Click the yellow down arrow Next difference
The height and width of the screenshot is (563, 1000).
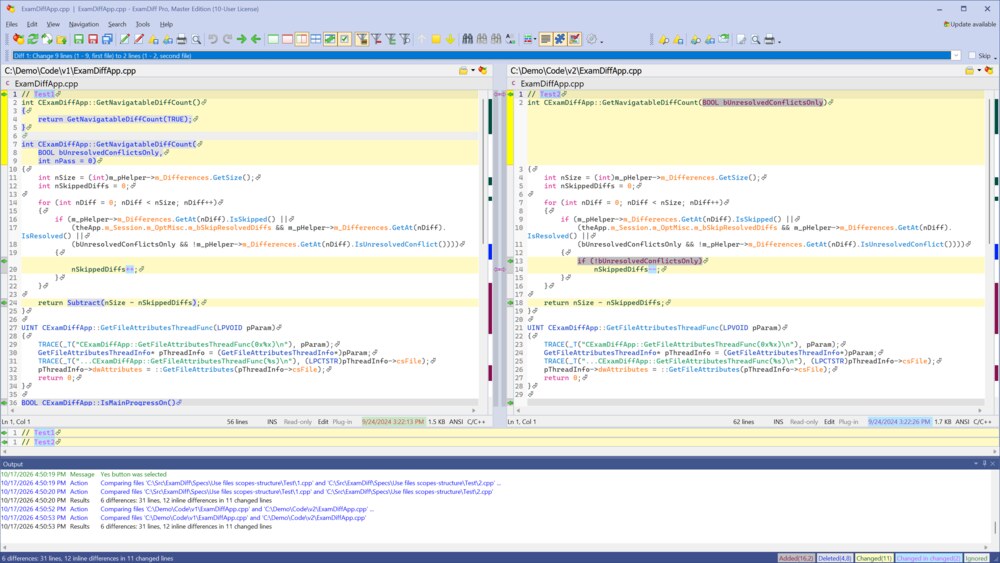(x=450, y=40)
